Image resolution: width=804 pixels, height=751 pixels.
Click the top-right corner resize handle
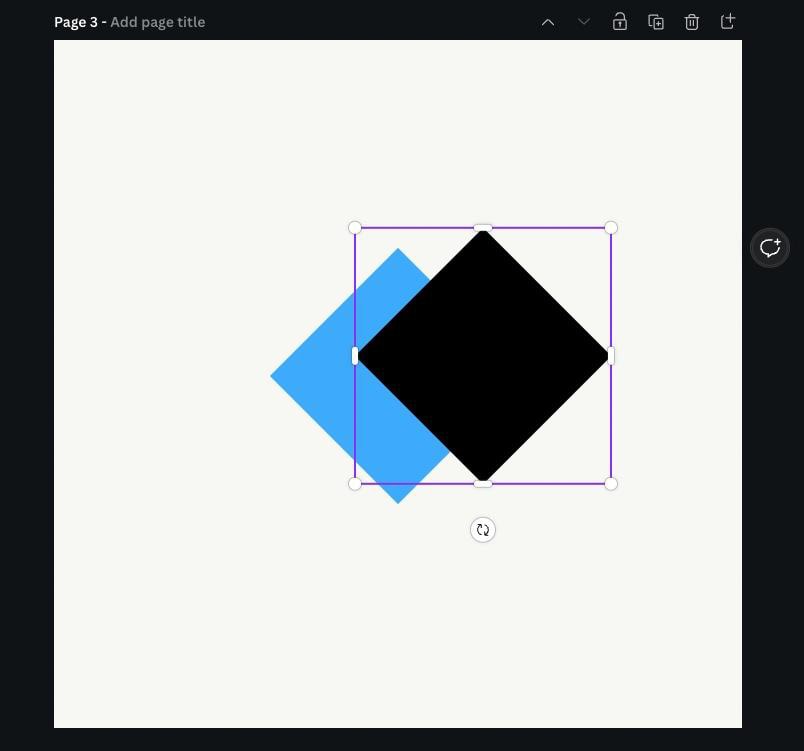click(x=611, y=228)
